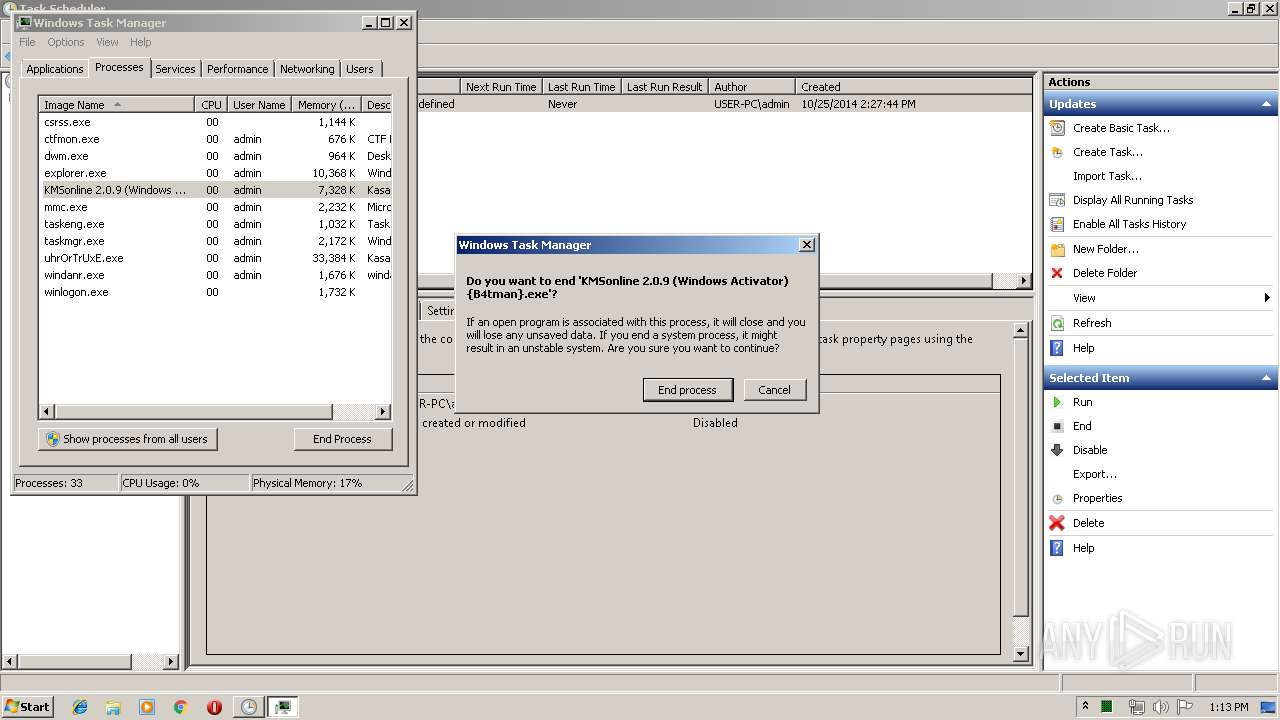
Task: Switch to the Networking tab
Action: (x=307, y=69)
